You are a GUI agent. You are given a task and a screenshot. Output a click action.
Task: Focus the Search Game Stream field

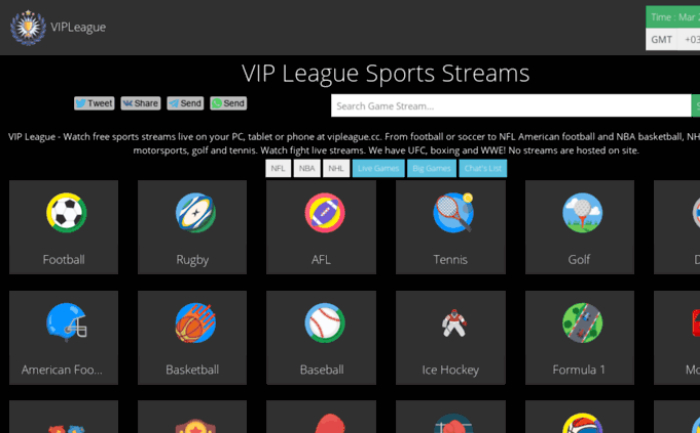[511, 106]
